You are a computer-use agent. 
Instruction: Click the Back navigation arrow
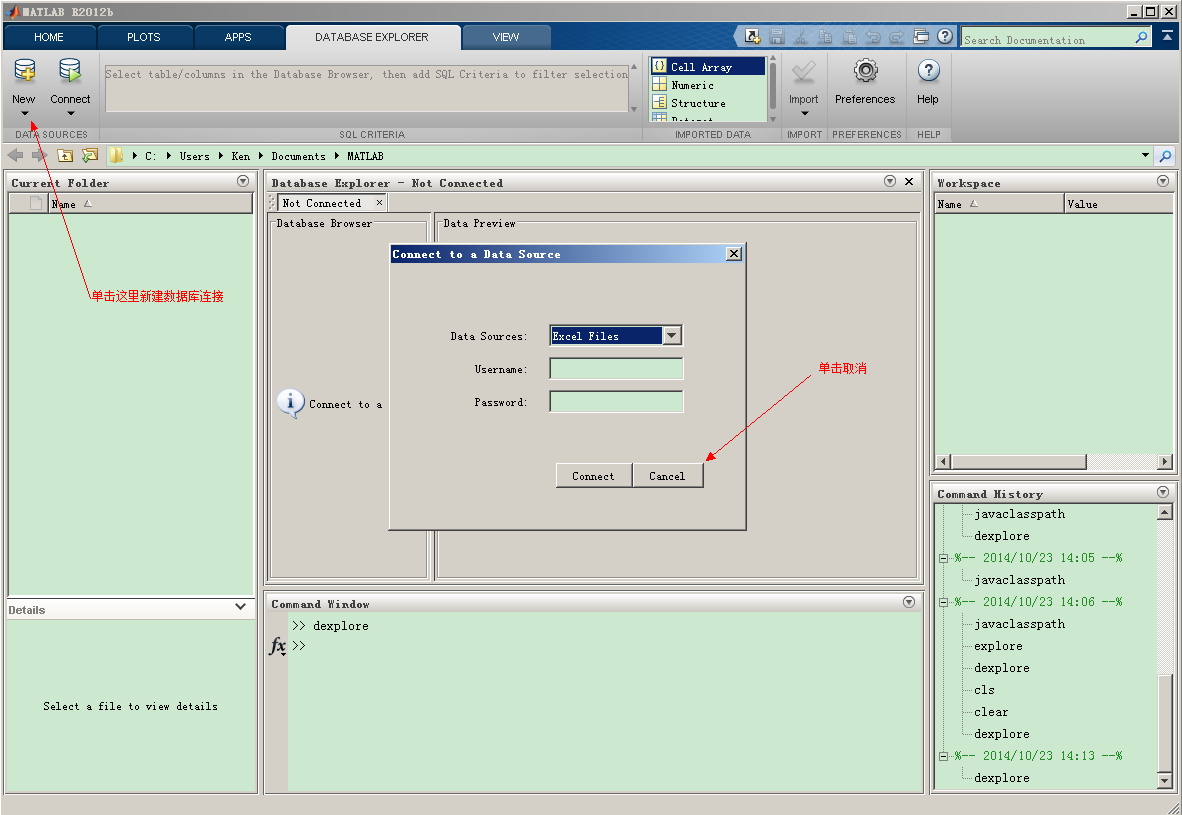(15, 155)
